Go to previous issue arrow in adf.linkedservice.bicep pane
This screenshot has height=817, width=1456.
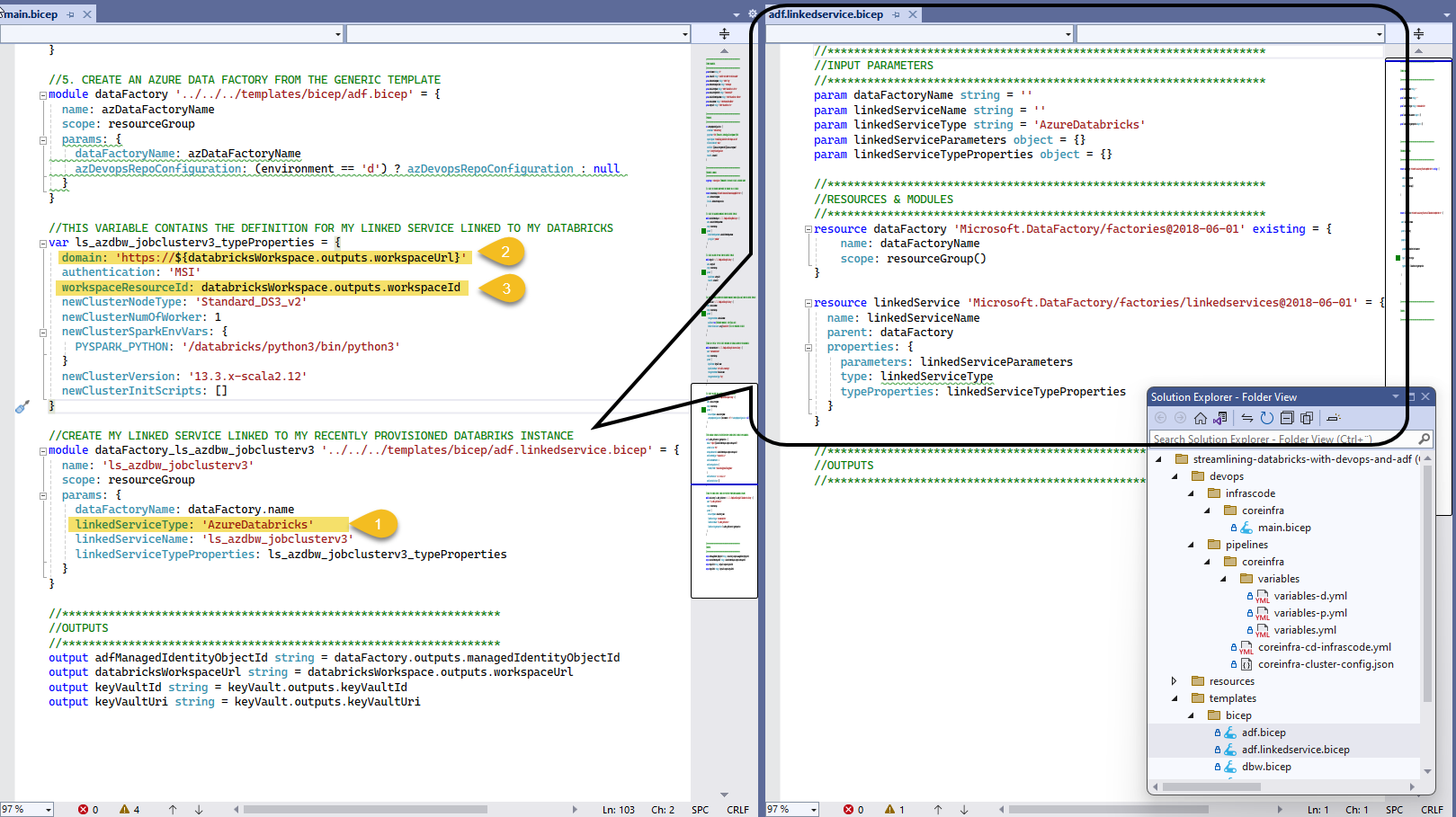tap(938, 810)
